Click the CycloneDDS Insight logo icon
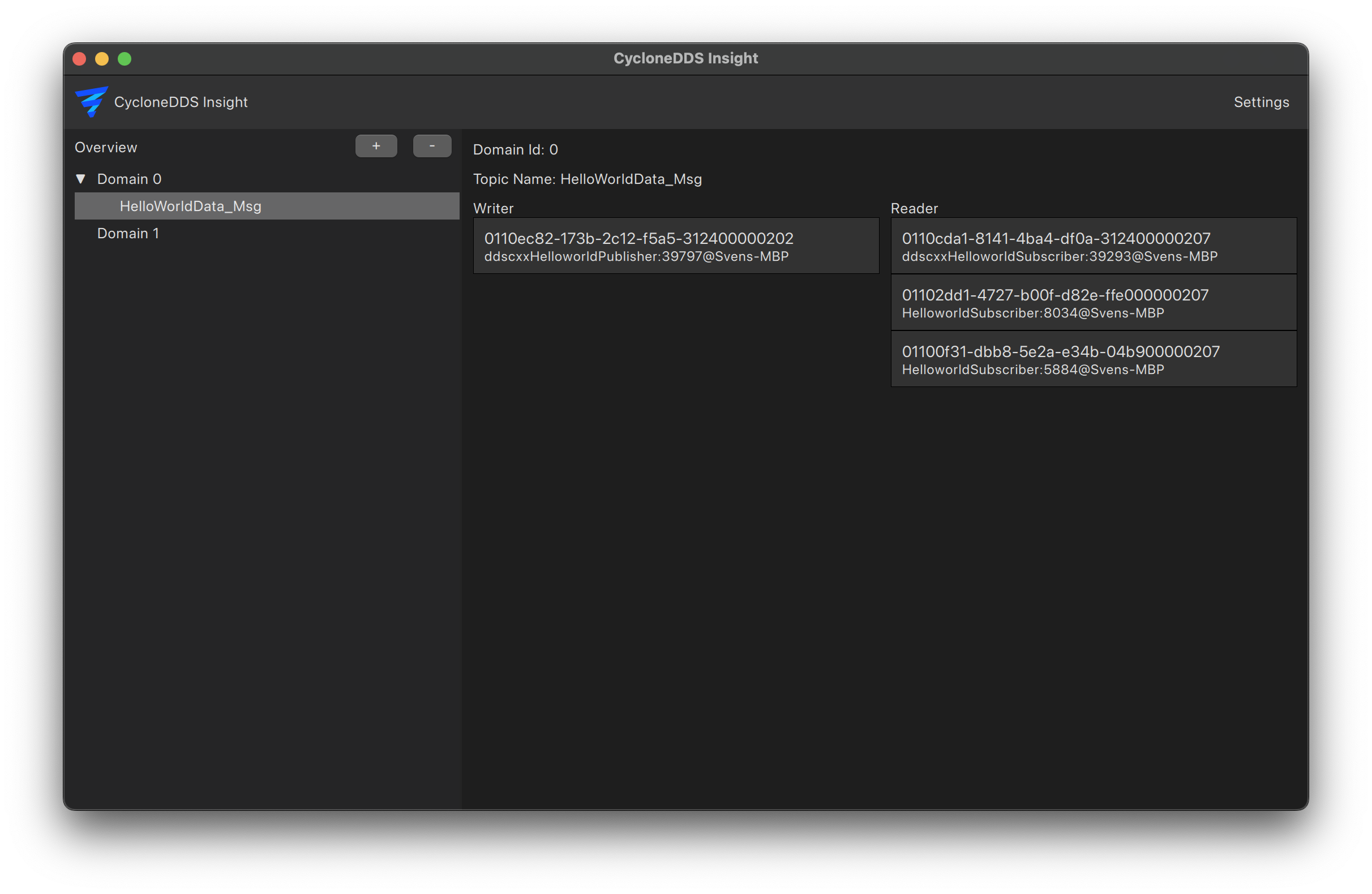Screen dimensions: 1372x894 click(x=91, y=101)
